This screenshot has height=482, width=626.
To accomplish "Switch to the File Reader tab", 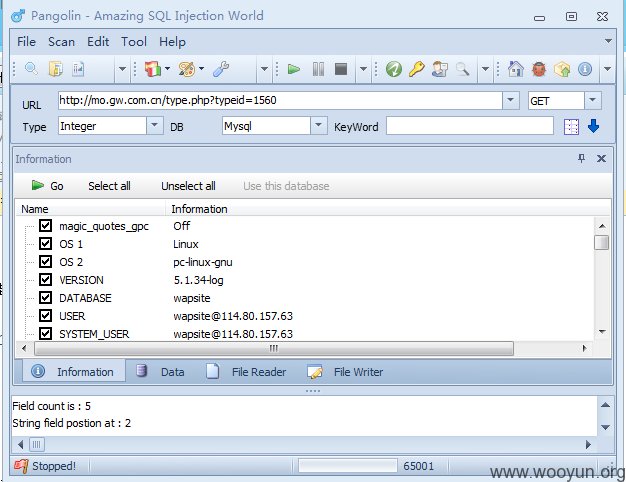I will (x=246, y=372).
